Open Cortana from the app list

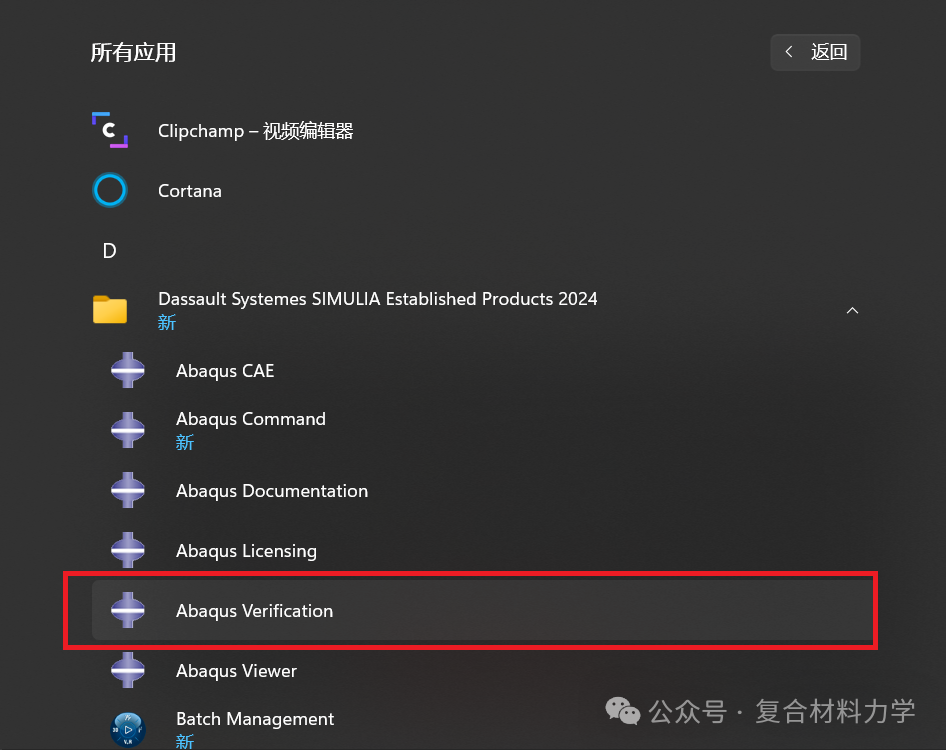[189, 191]
